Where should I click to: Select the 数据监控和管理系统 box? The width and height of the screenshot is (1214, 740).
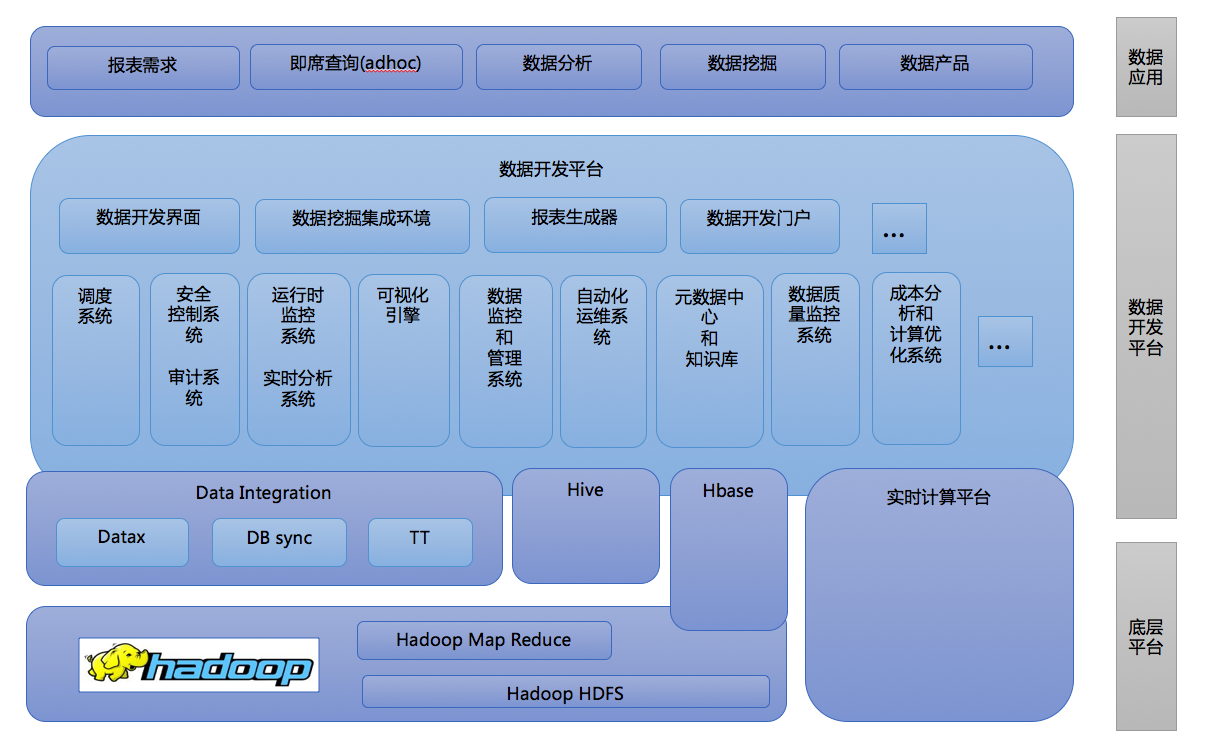505,361
